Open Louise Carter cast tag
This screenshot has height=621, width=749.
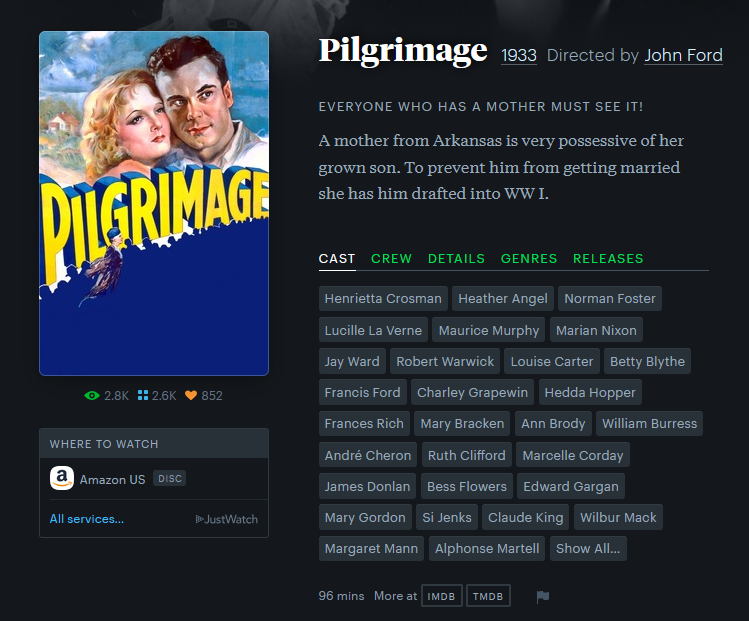[x=552, y=361]
